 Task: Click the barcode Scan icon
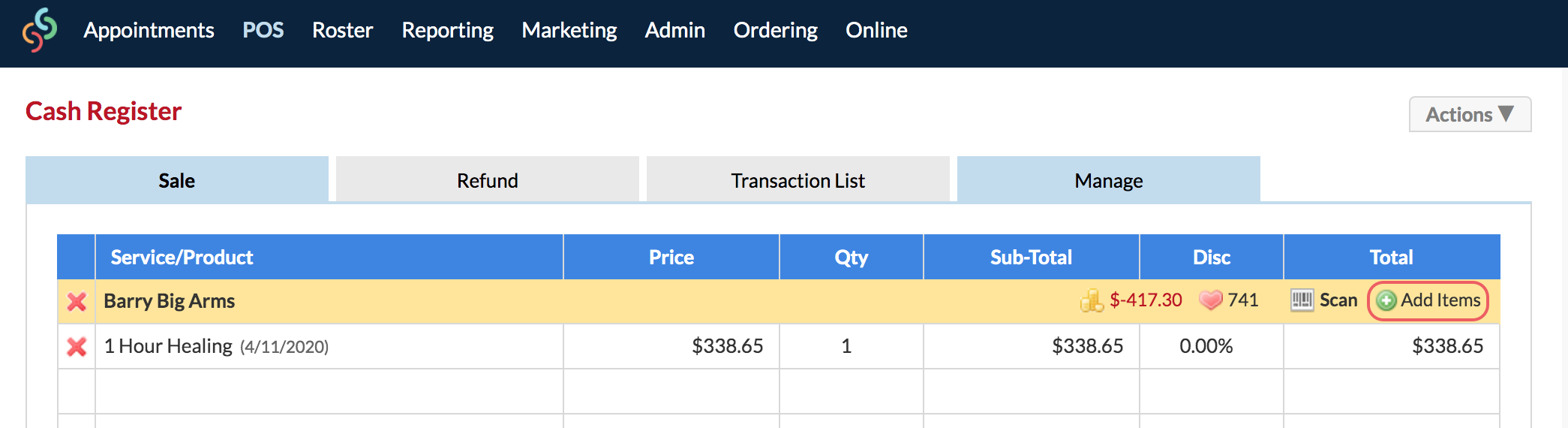coord(1302,300)
